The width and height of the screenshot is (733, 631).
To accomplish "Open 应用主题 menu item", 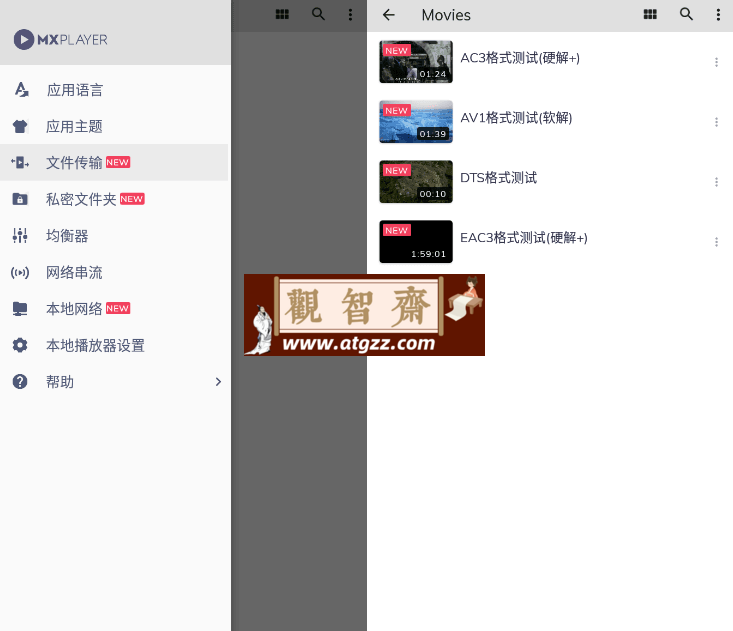I will tap(114, 126).
